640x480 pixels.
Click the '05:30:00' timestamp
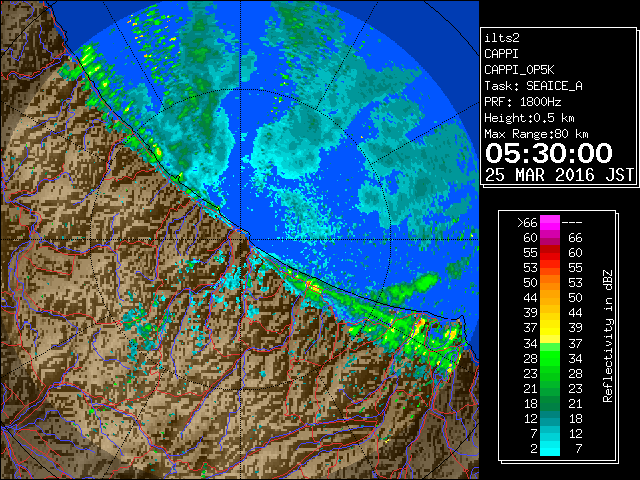pyautogui.click(x=549, y=153)
